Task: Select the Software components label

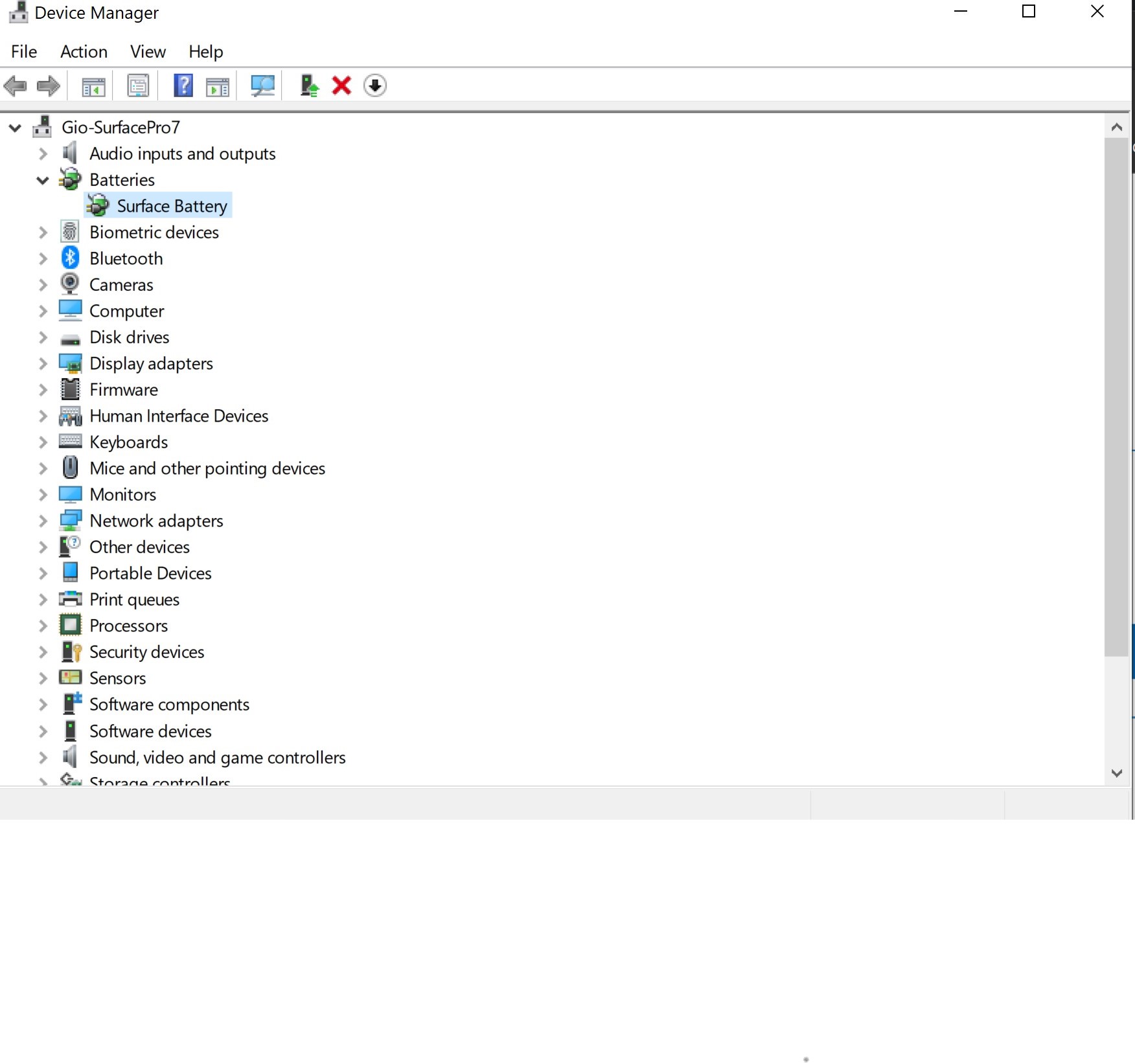Action: point(169,704)
